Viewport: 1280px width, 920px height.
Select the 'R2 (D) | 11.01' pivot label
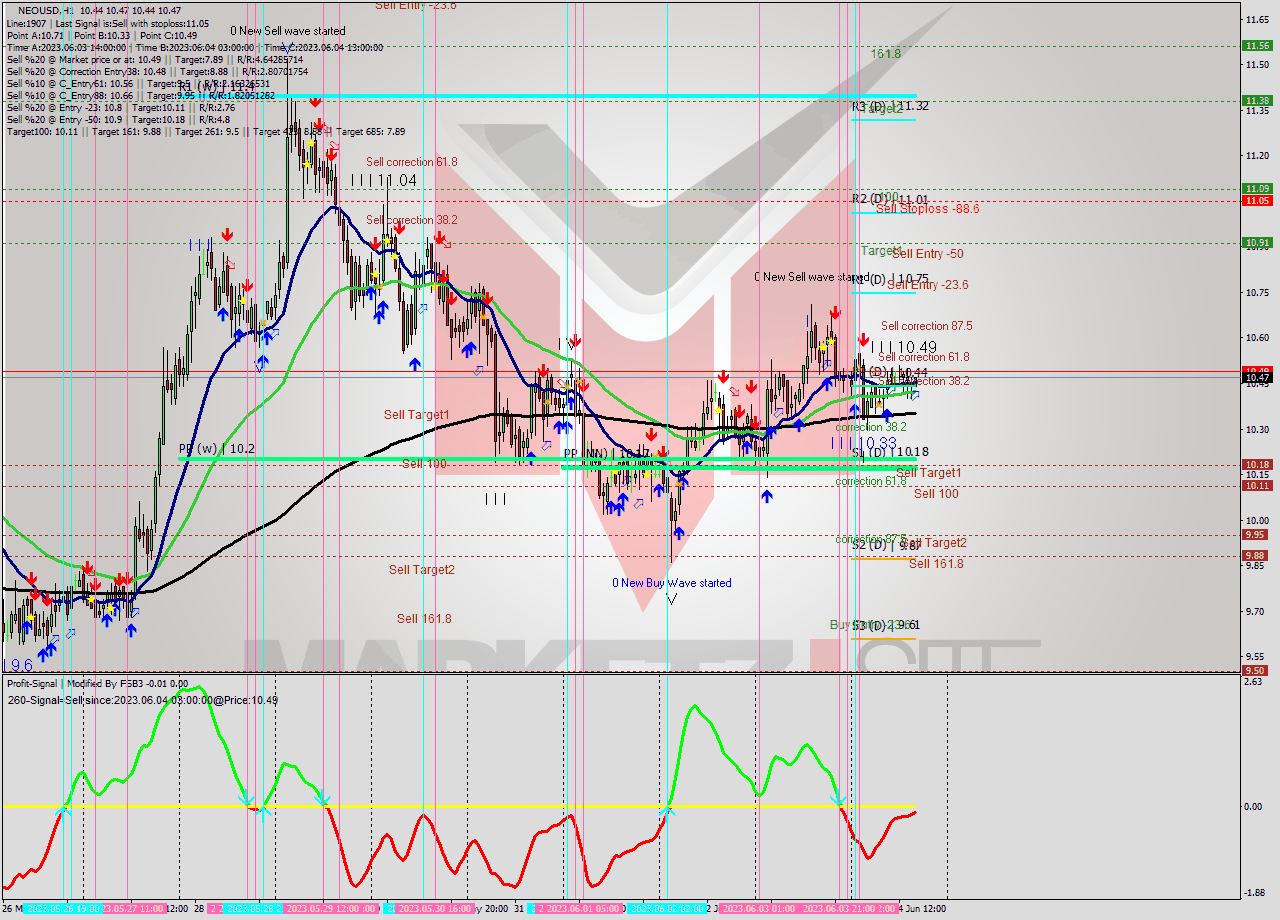pos(890,200)
